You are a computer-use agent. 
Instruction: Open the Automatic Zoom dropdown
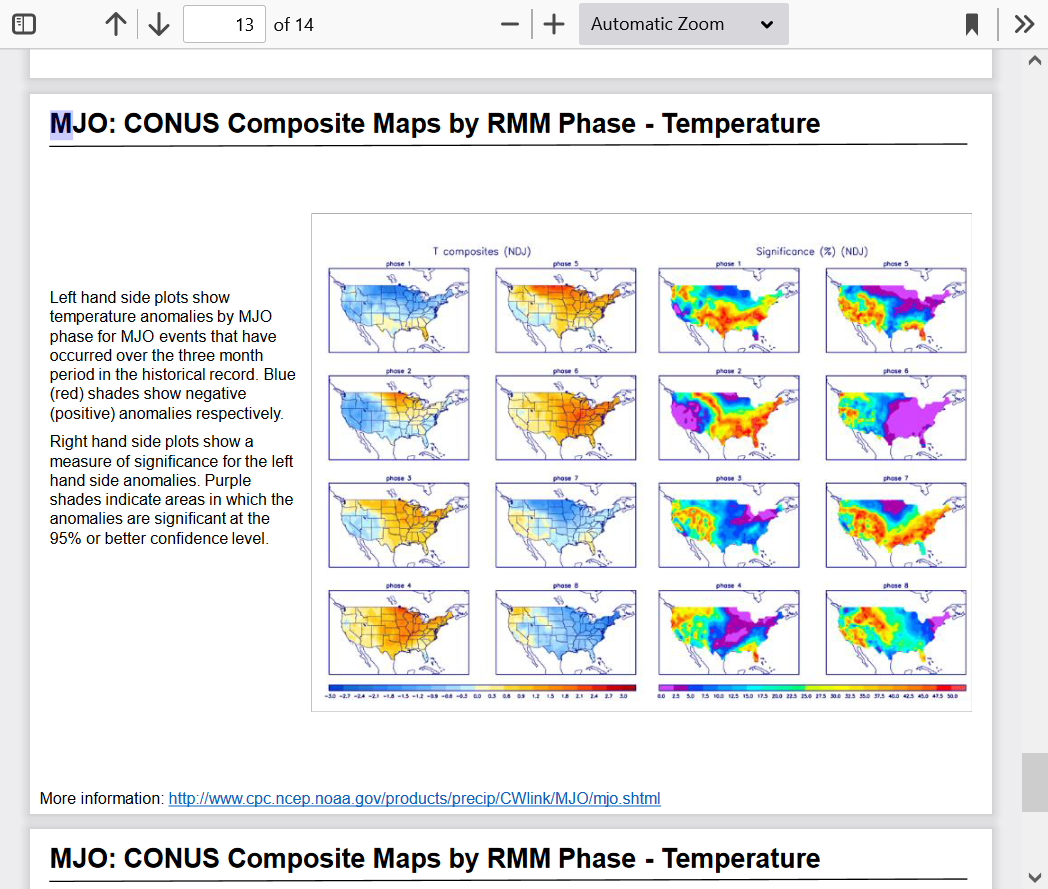tap(683, 24)
